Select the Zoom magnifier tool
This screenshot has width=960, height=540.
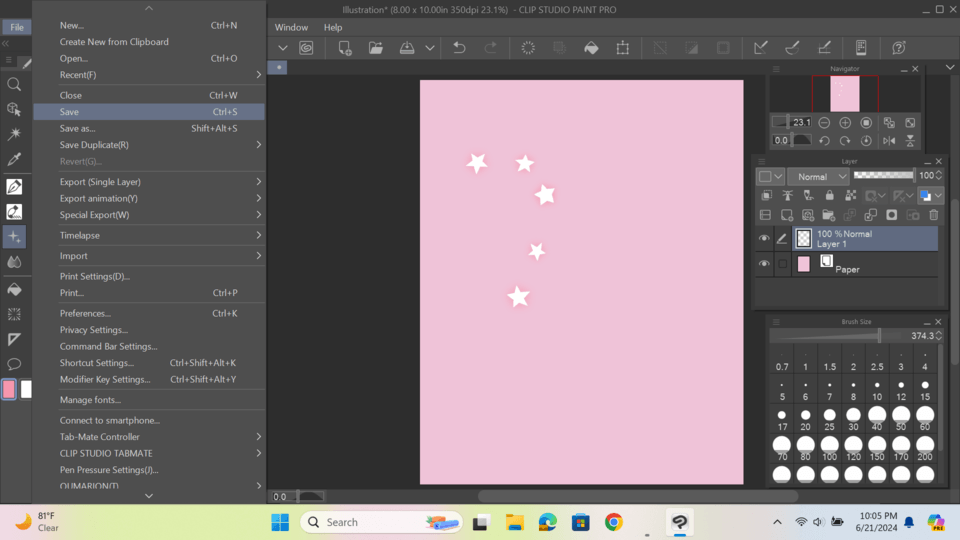(x=14, y=85)
